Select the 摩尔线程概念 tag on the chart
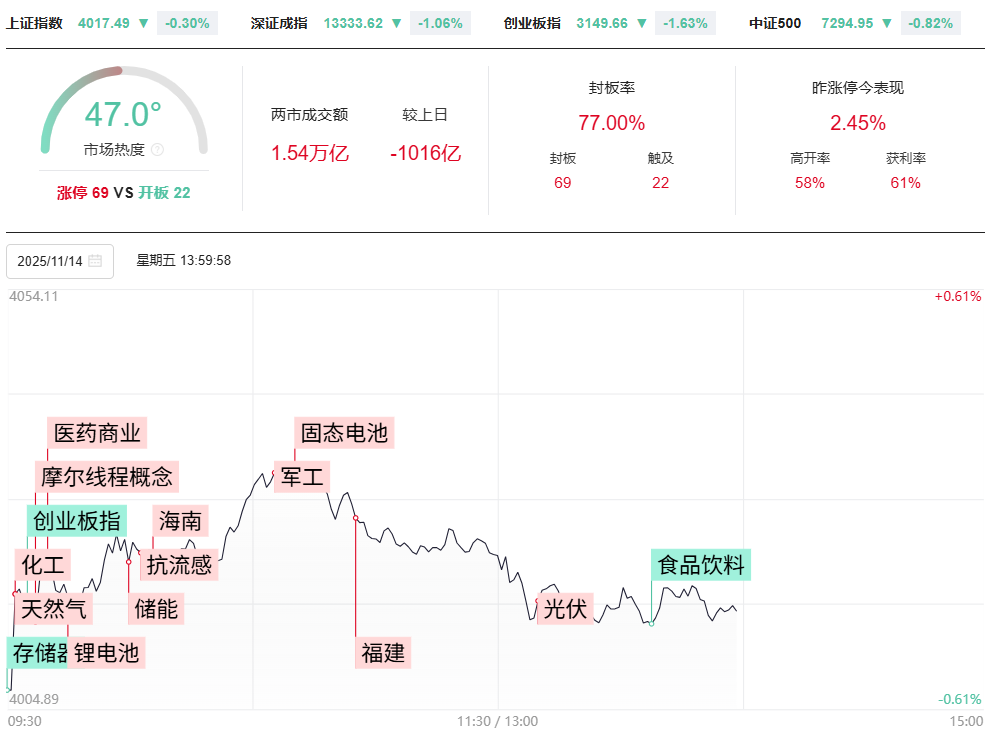 (107, 476)
